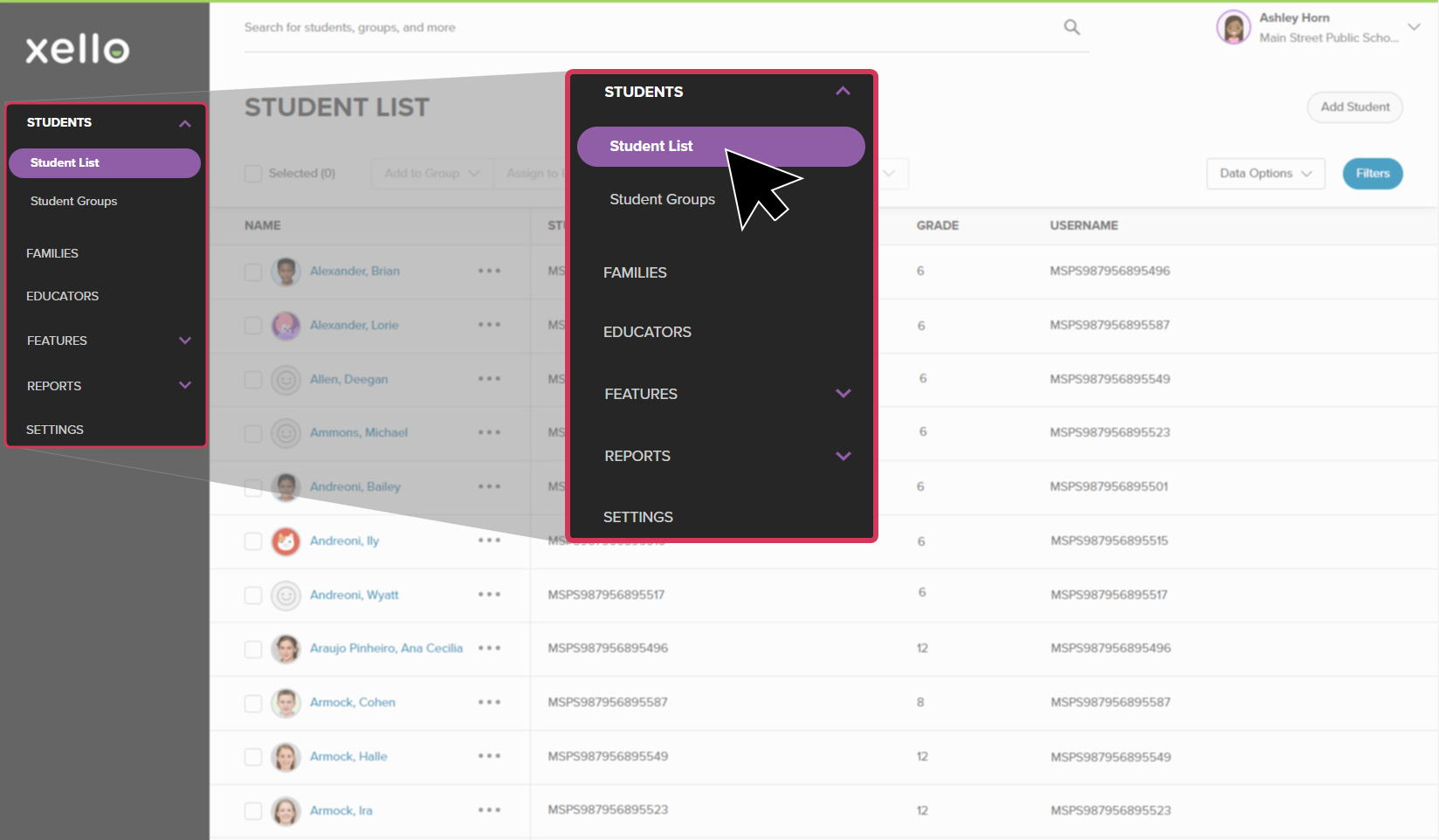The image size is (1439, 840).
Task: Click the Xello logo
Action: point(78,50)
